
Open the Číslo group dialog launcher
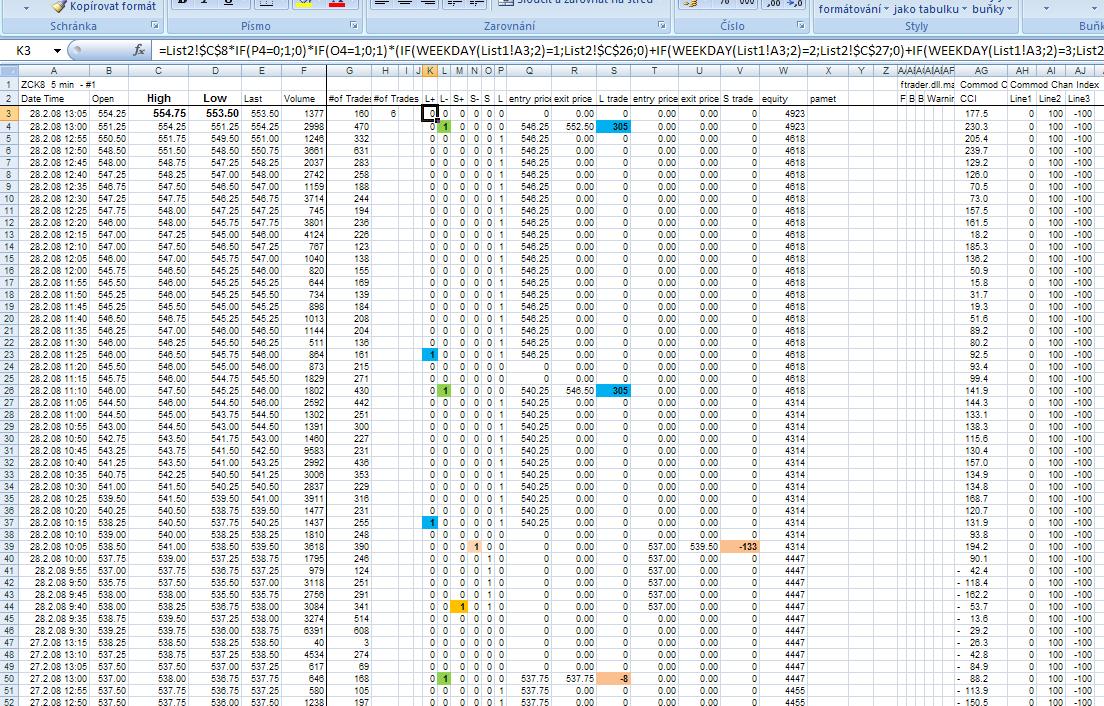pyautogui.click(x=800, y=26)
